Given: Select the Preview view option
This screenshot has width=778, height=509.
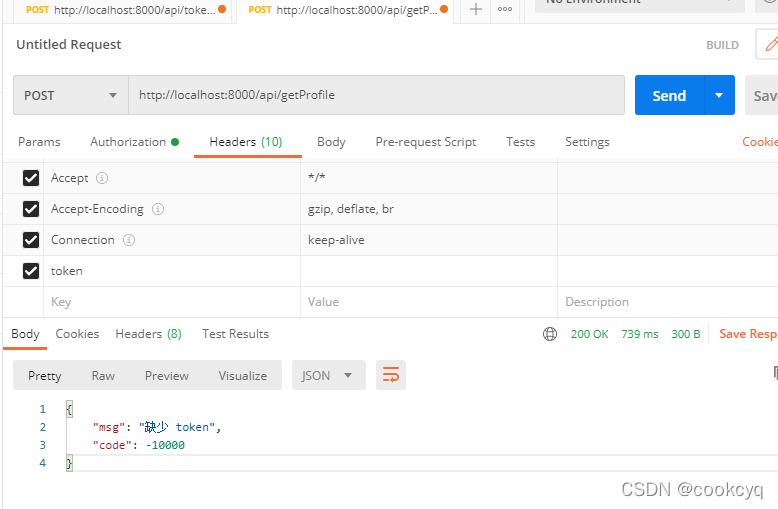Looking at the screenshot, I should [x=167, y=376].
